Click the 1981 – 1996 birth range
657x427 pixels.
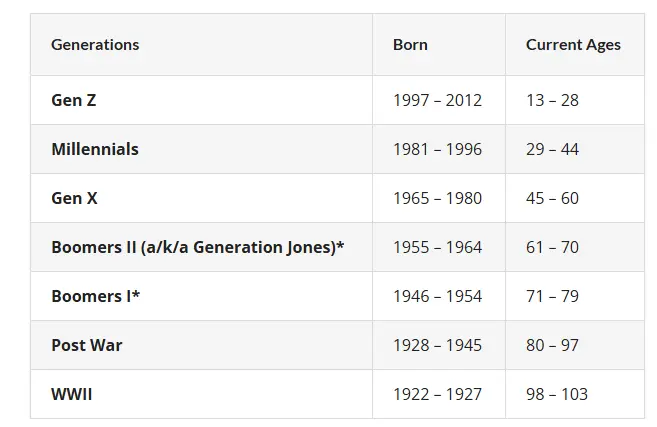(x=437, y=149)
